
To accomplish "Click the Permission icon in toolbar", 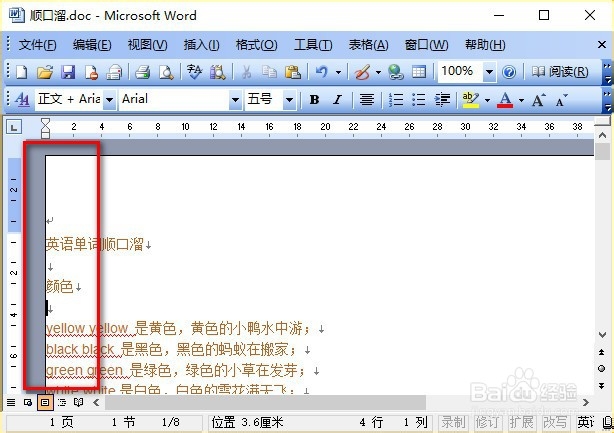I will tap(91, 72).
